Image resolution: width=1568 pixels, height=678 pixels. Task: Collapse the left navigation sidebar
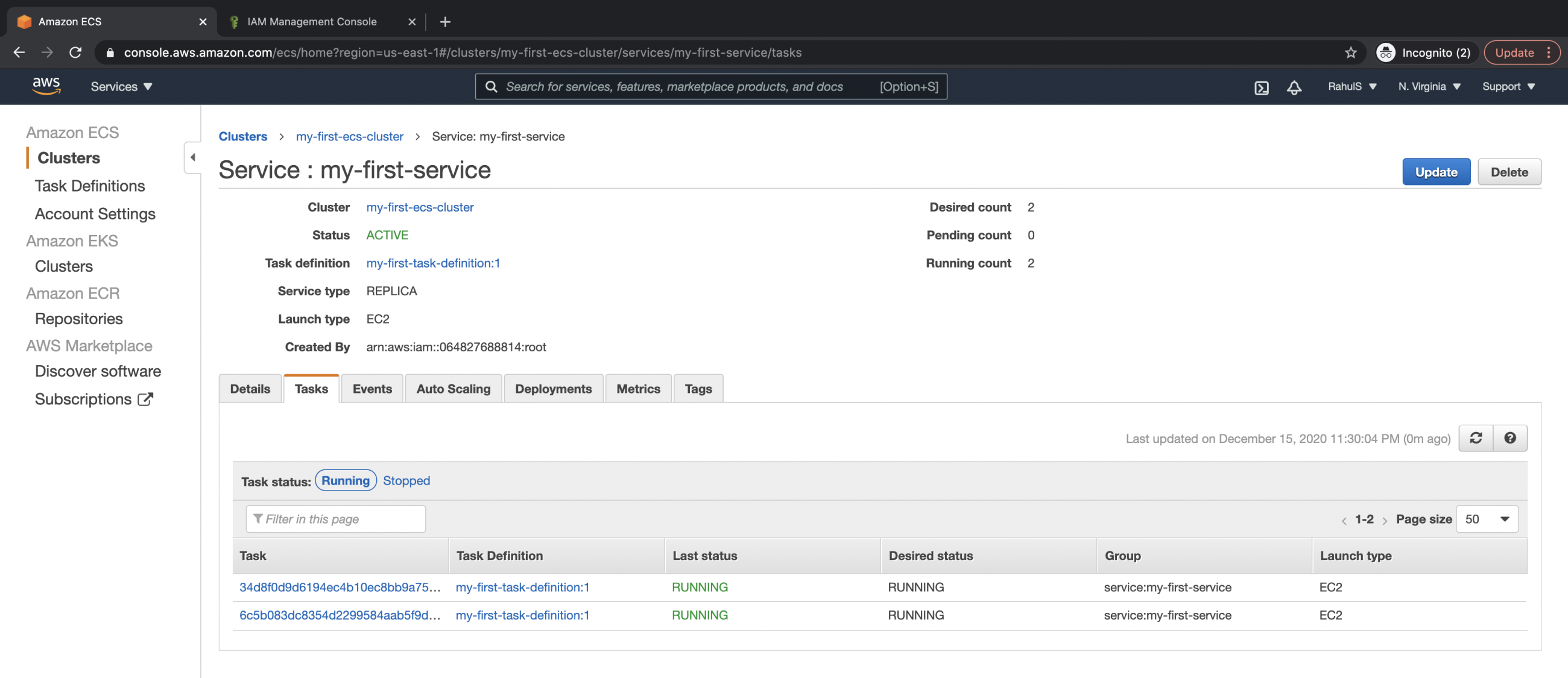pyautogui.click(x=192, y=157)
